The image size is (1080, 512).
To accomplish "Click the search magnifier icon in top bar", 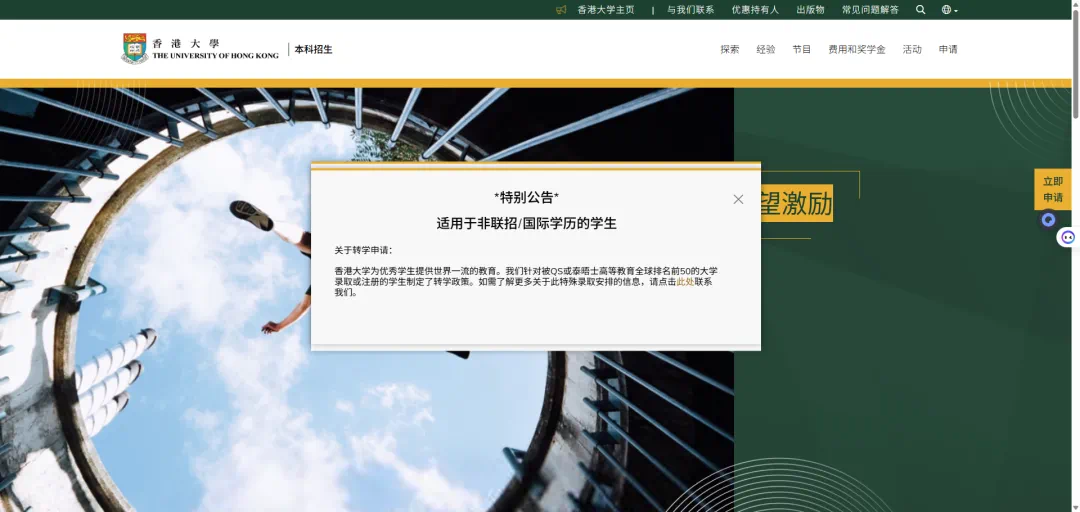I will [920, 10].
